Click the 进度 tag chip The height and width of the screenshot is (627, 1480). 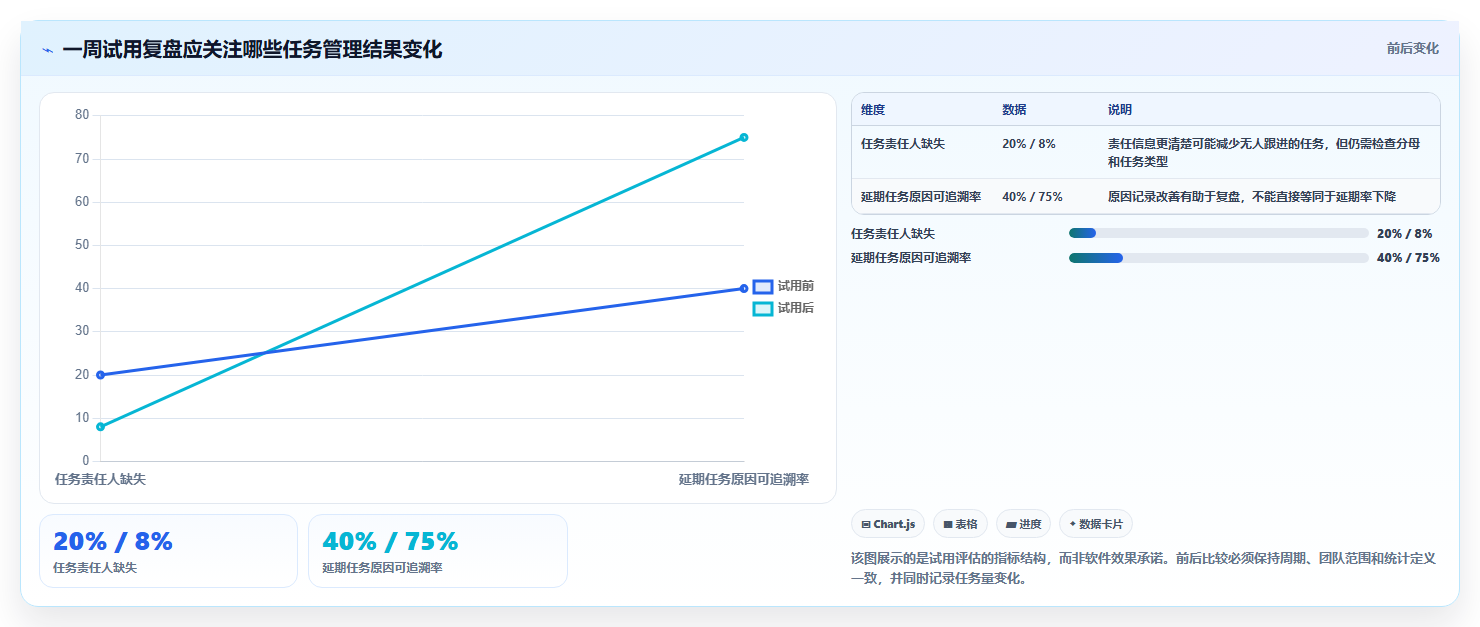click(1023, 524)
